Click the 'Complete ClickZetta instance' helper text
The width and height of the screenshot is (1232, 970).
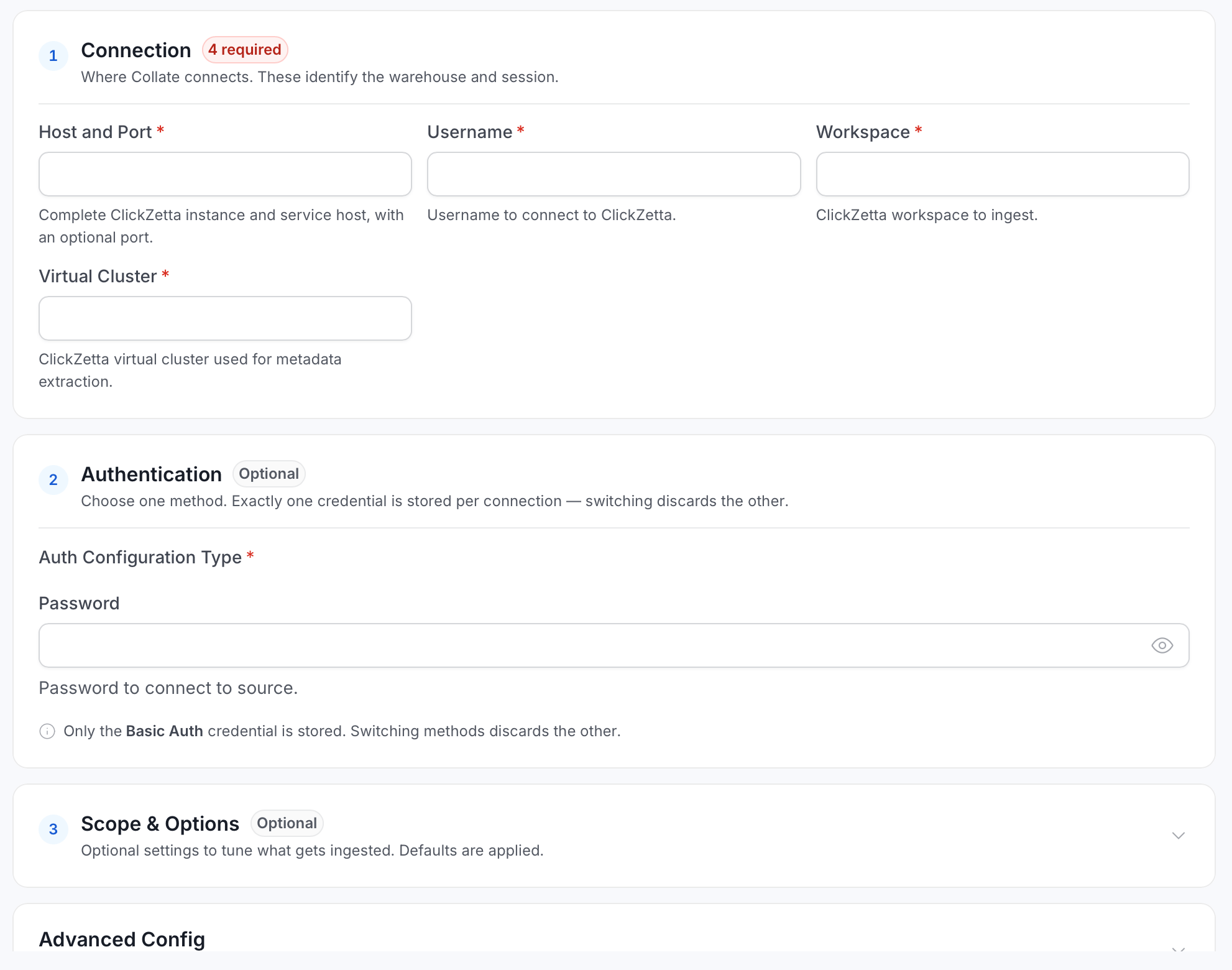click(221, 226)
